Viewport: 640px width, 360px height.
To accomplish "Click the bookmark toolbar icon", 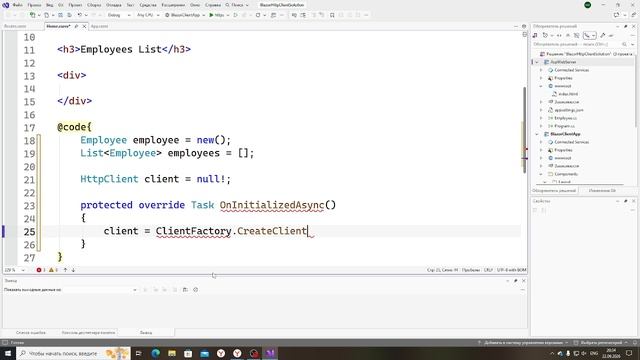I will point(332,15).
